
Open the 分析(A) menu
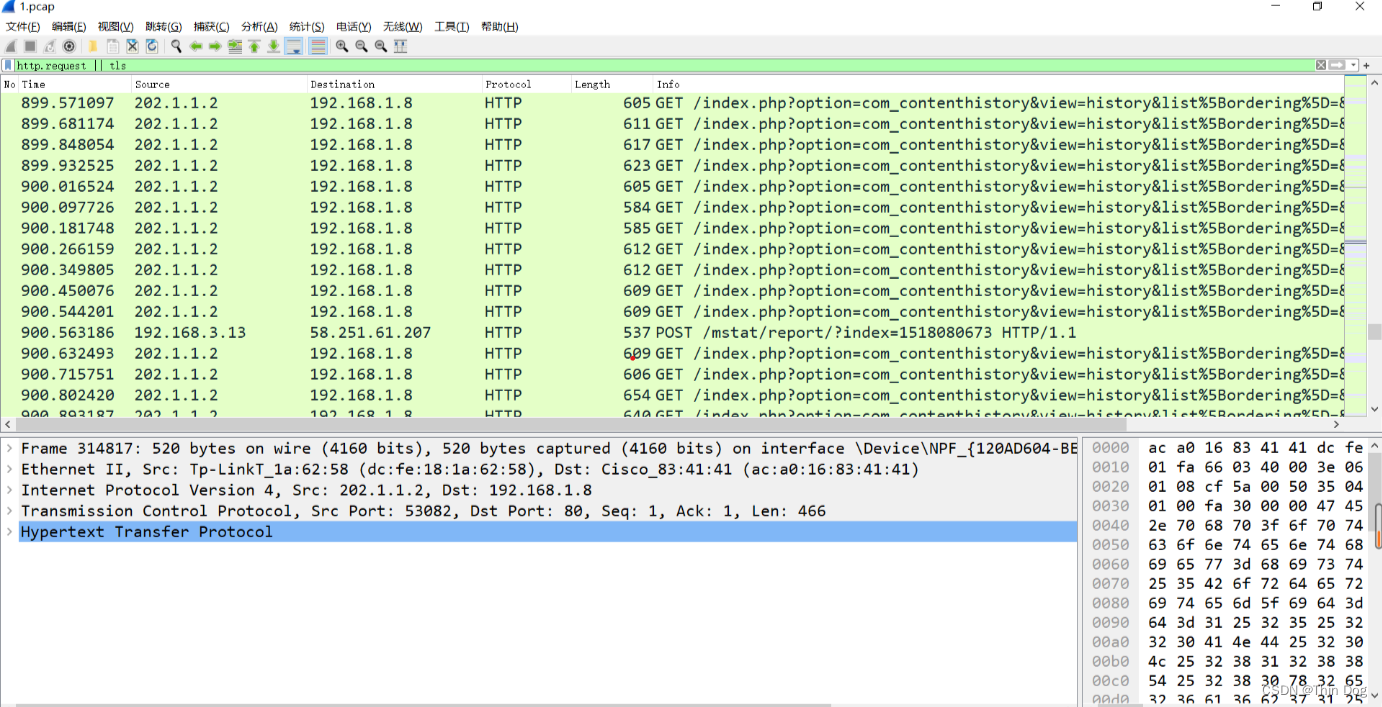pos(259,27)
